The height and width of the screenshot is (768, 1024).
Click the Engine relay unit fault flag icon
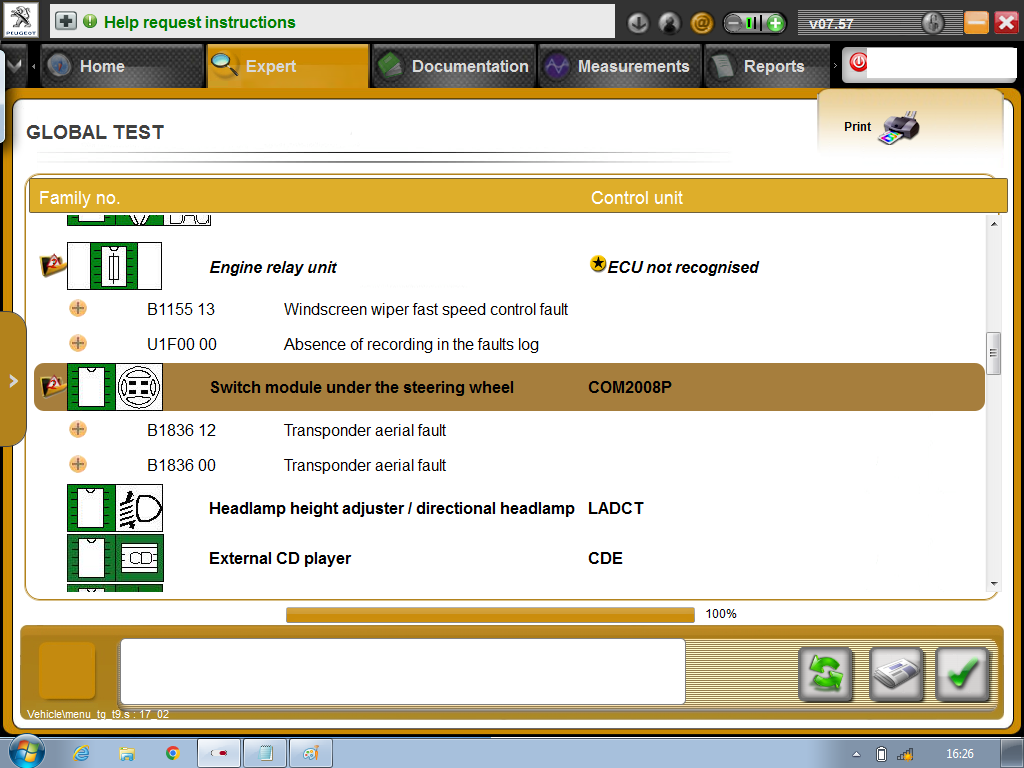point(52,265)
